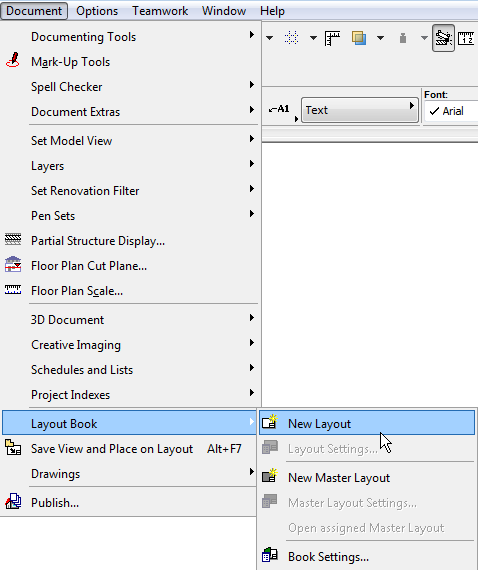Open the dropdown beside the gravity icon
The width and height of the screenshot is (478, 570).
[424, 38]
